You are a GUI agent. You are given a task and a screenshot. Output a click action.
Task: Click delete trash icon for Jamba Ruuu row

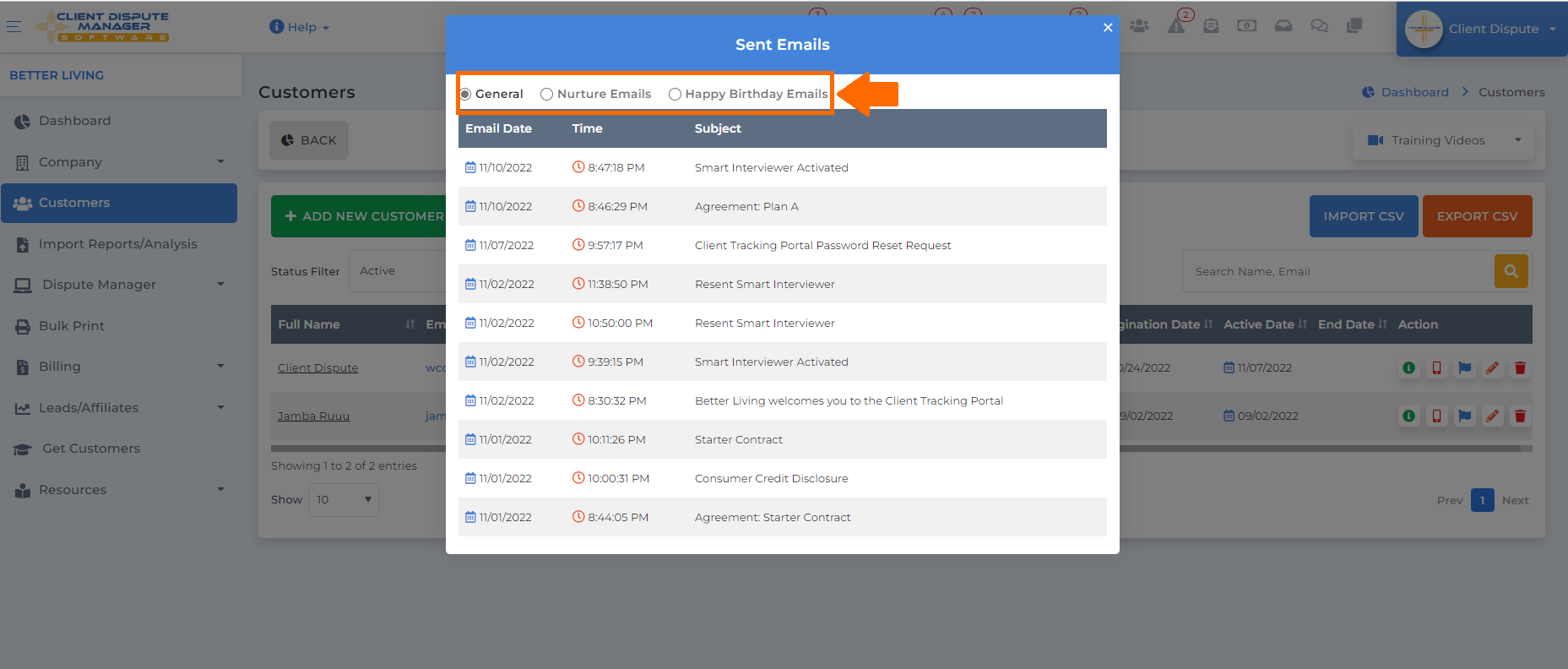point(1520,416)
